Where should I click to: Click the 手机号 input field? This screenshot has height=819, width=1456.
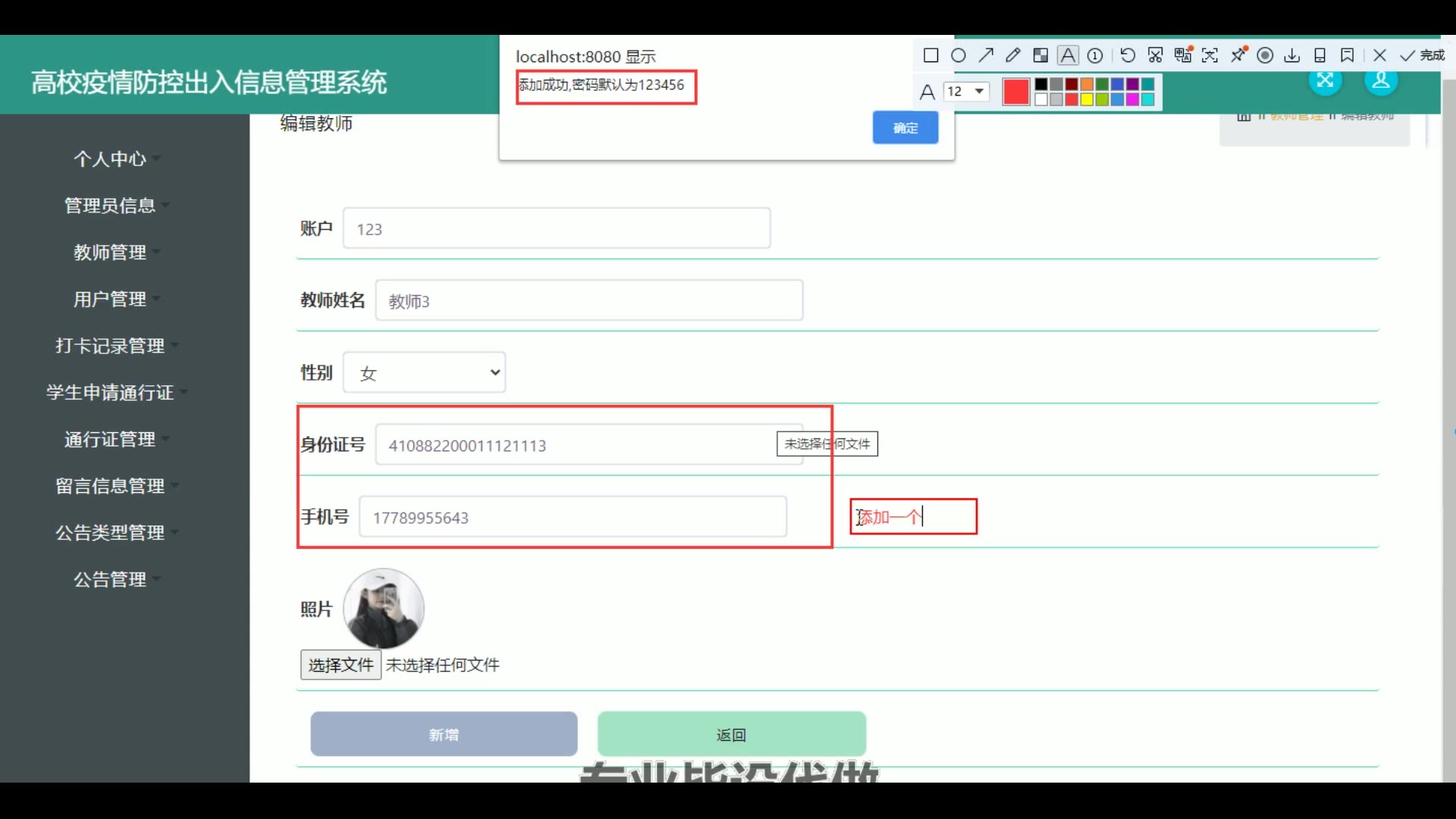click(573, 517)
